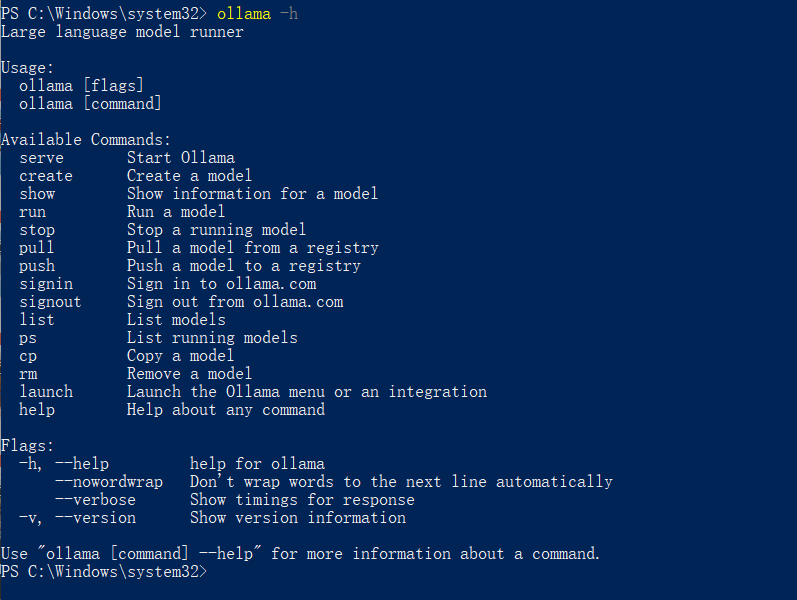Click the typed 'ollama -h' command text
Screen dimensions: 797x600
[x=257, y=14]
